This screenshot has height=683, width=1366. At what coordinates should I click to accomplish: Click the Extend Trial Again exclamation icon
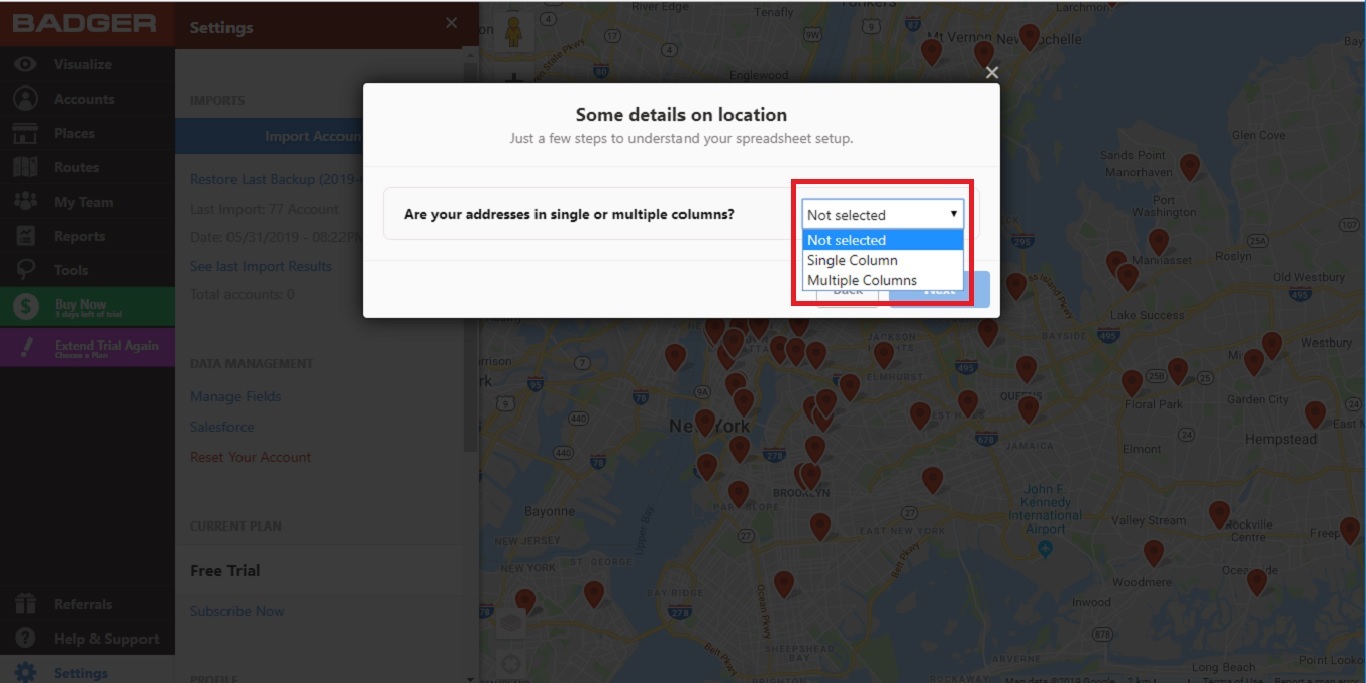pyautogui.click(x=26, y=347)
